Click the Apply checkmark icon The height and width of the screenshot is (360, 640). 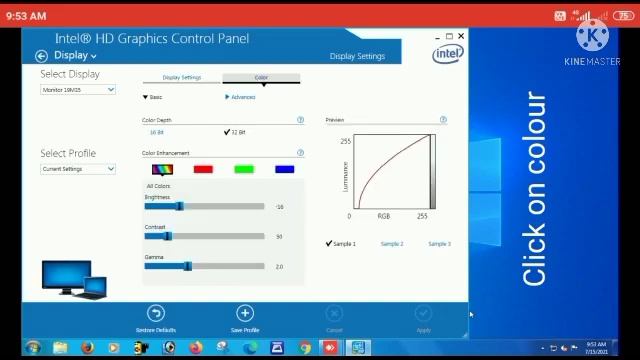click(423, 313)
